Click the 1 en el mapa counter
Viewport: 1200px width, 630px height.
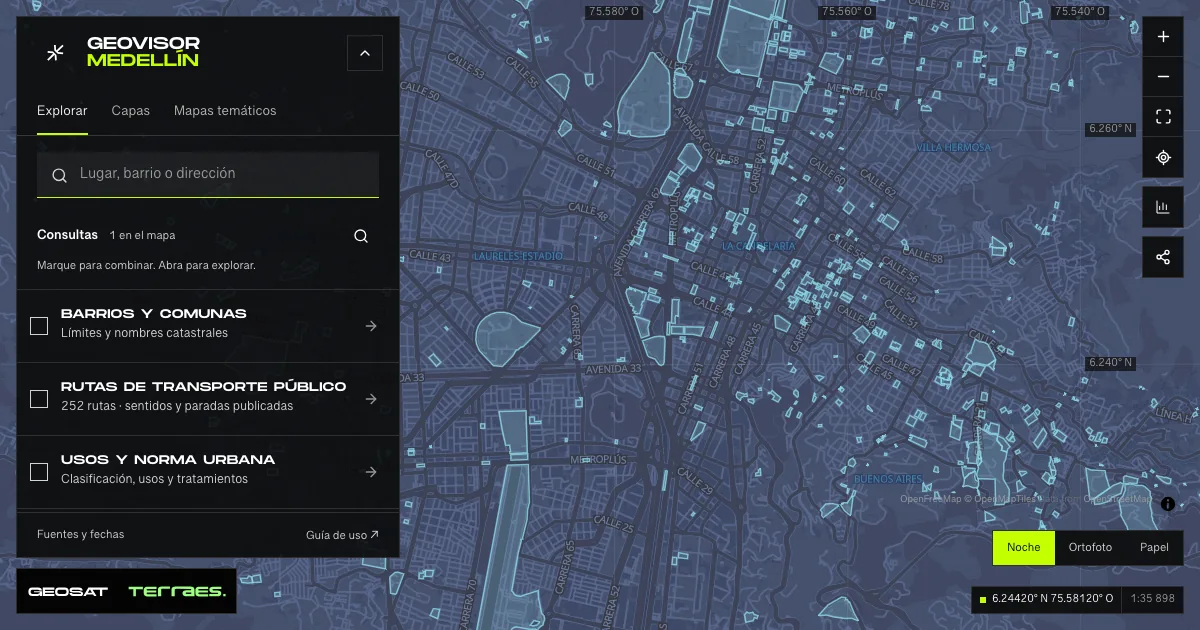pos(143,236)
